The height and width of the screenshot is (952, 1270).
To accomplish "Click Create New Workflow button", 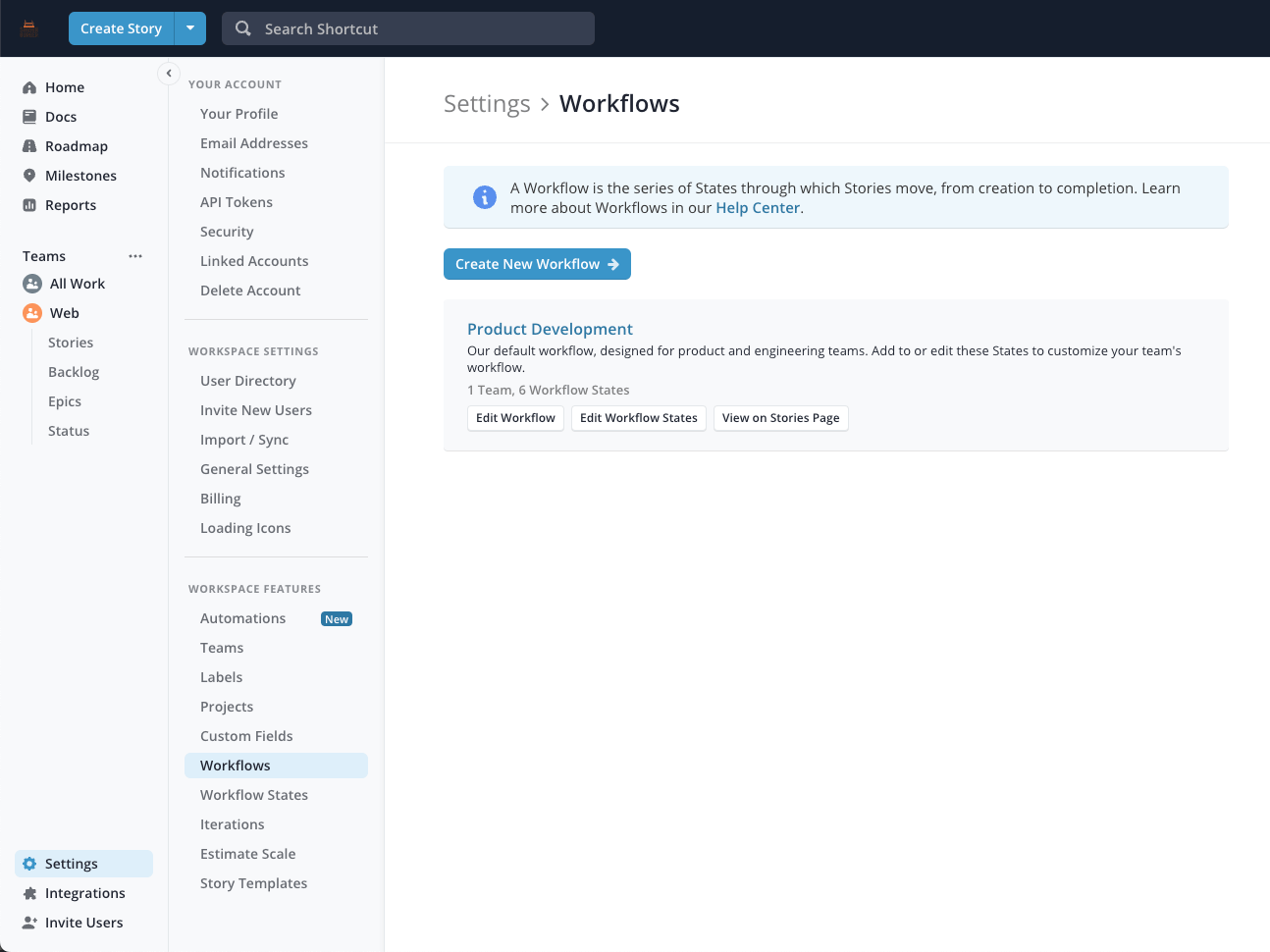I will coord(537,264).
